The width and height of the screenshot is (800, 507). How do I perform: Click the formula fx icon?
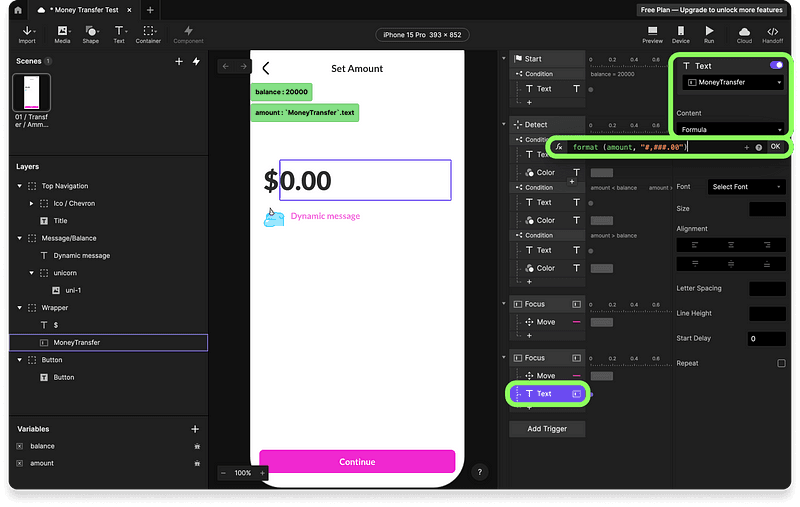559,147
